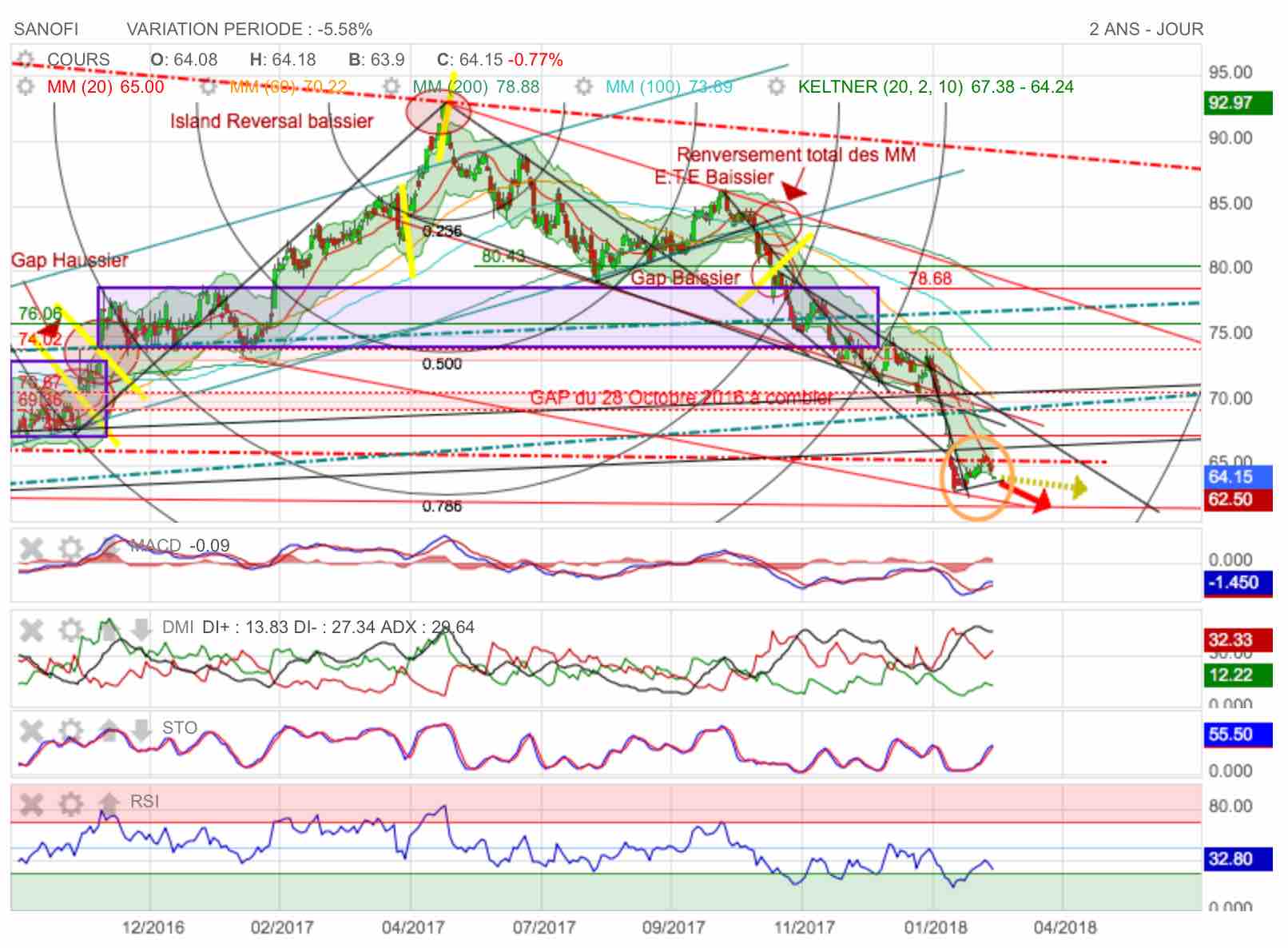Open DMI indicator settings gear
The height and width of the screenshot is (948, 1288).
(71, 630)
